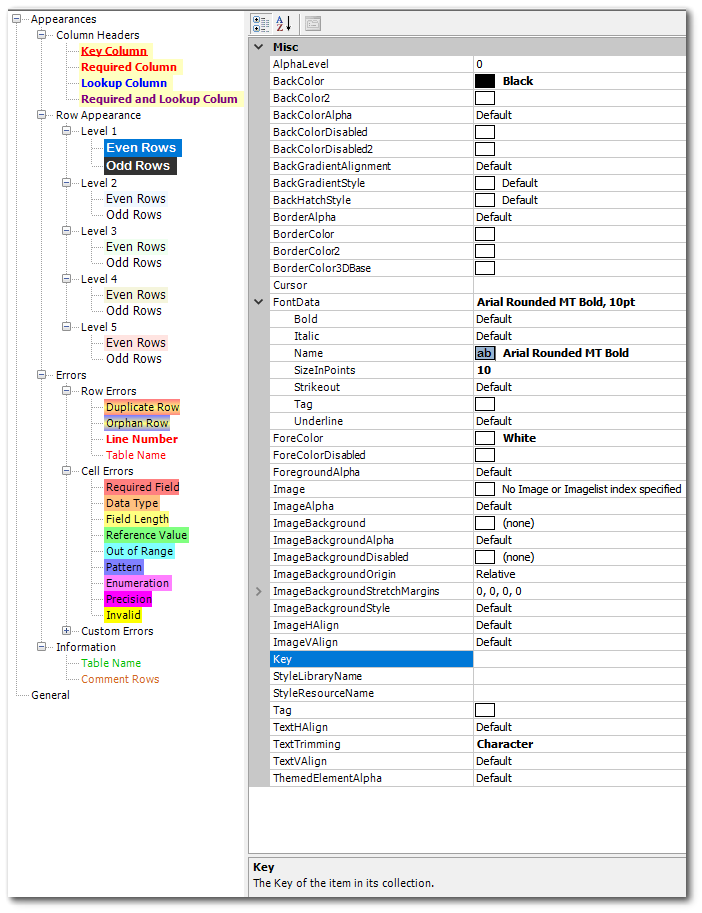Select Level 1 Even Rows
This screenshot has width=702, height=913.
click(x=141, y=148)
